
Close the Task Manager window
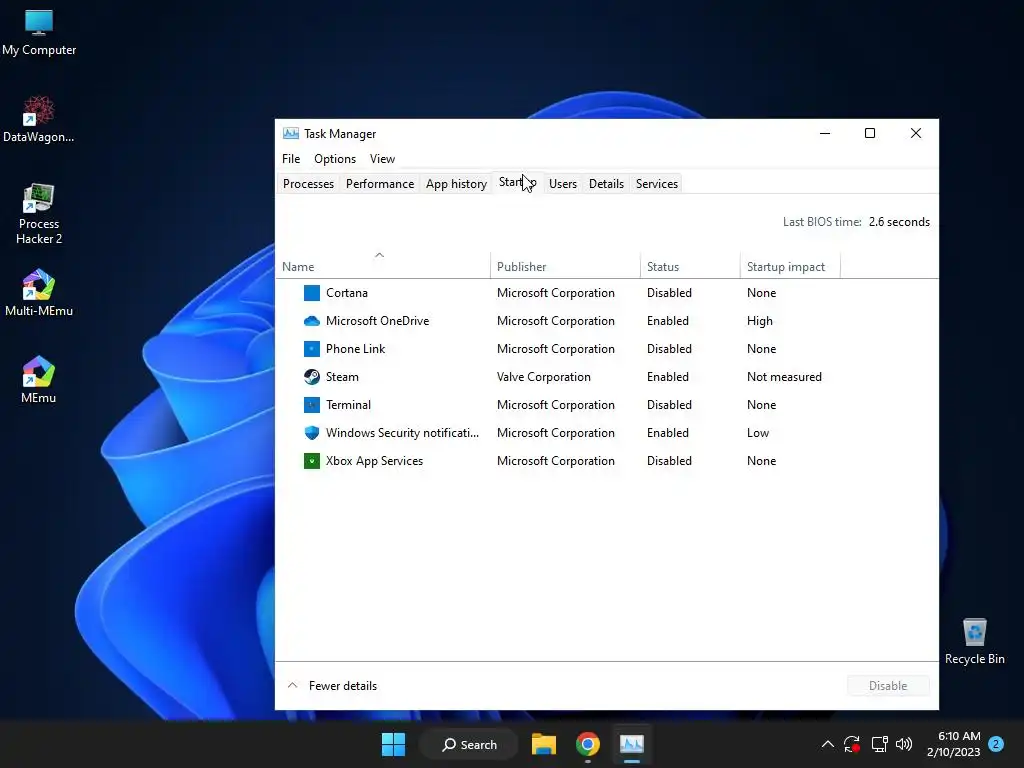916,133
